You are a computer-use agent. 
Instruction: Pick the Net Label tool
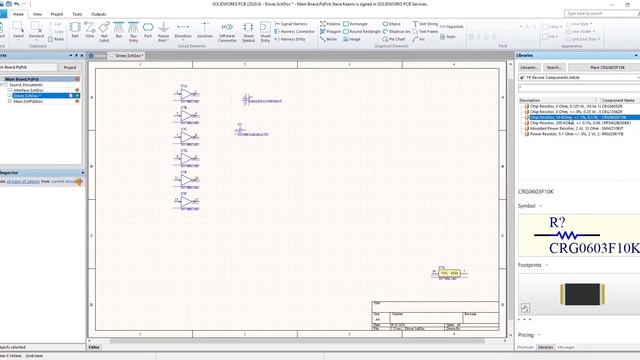(x=104, y=32)
